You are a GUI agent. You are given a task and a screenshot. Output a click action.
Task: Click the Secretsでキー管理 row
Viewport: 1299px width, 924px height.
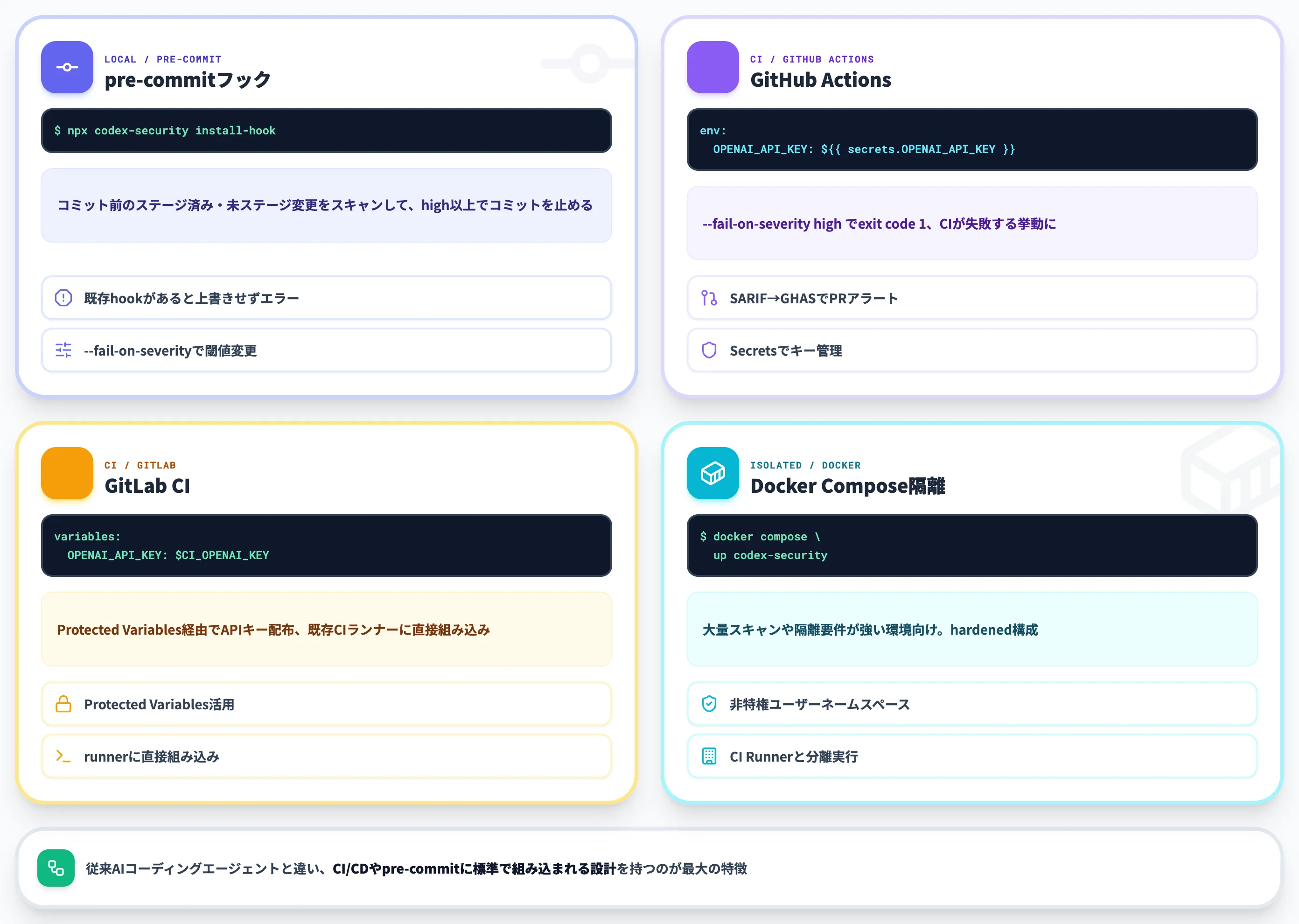(972, 350)
